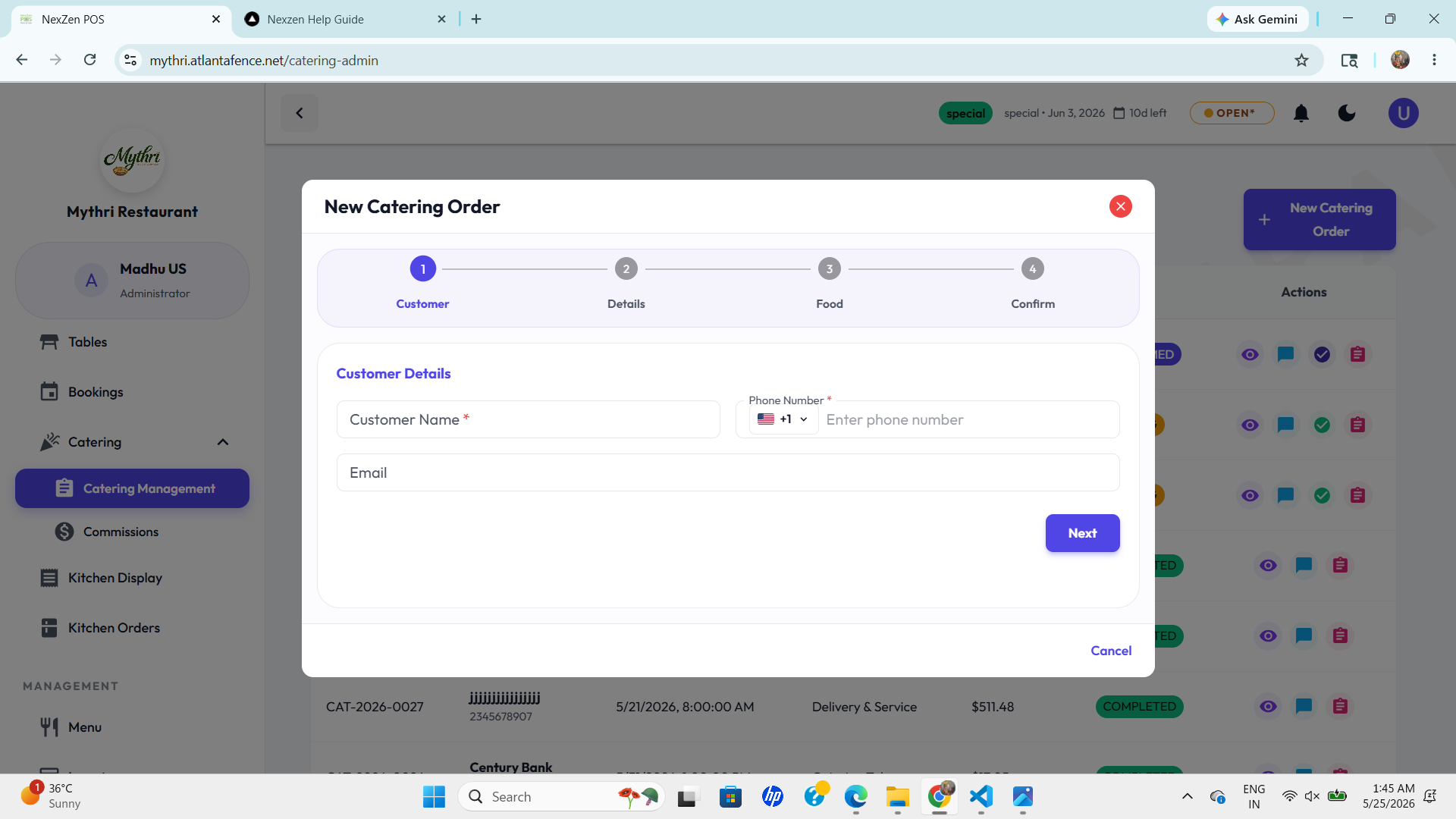This screenshot has width=1456, height=819.
Task: Open Chrome three-dot menu
Action: (x=1434, y=60)
